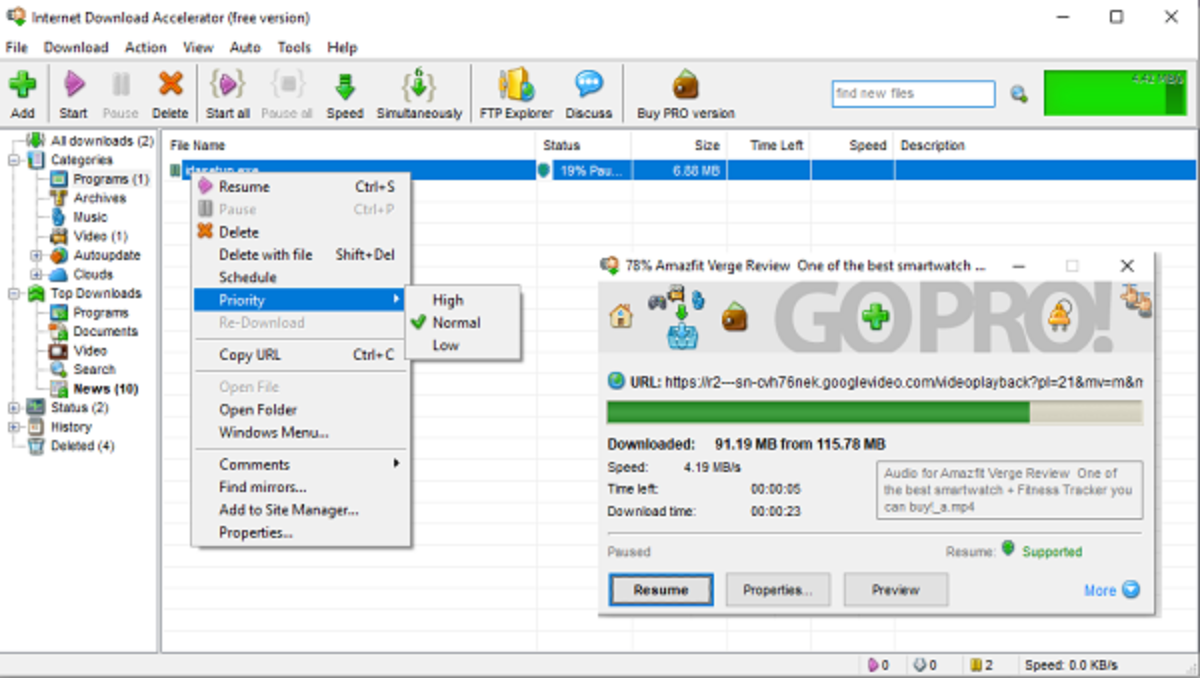
Task: Expand the Clouds tree node
Action: [36, 274]
